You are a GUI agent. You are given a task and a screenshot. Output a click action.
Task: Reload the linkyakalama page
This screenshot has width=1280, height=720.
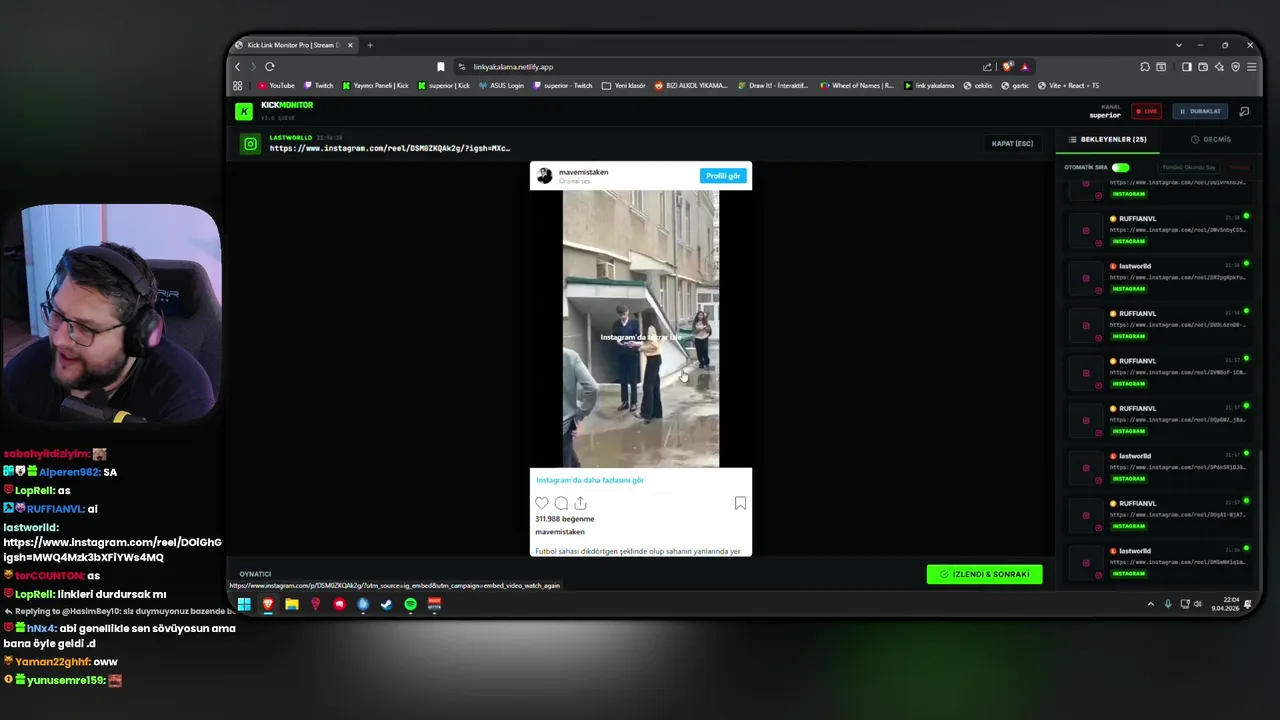[x=269, y=67]
